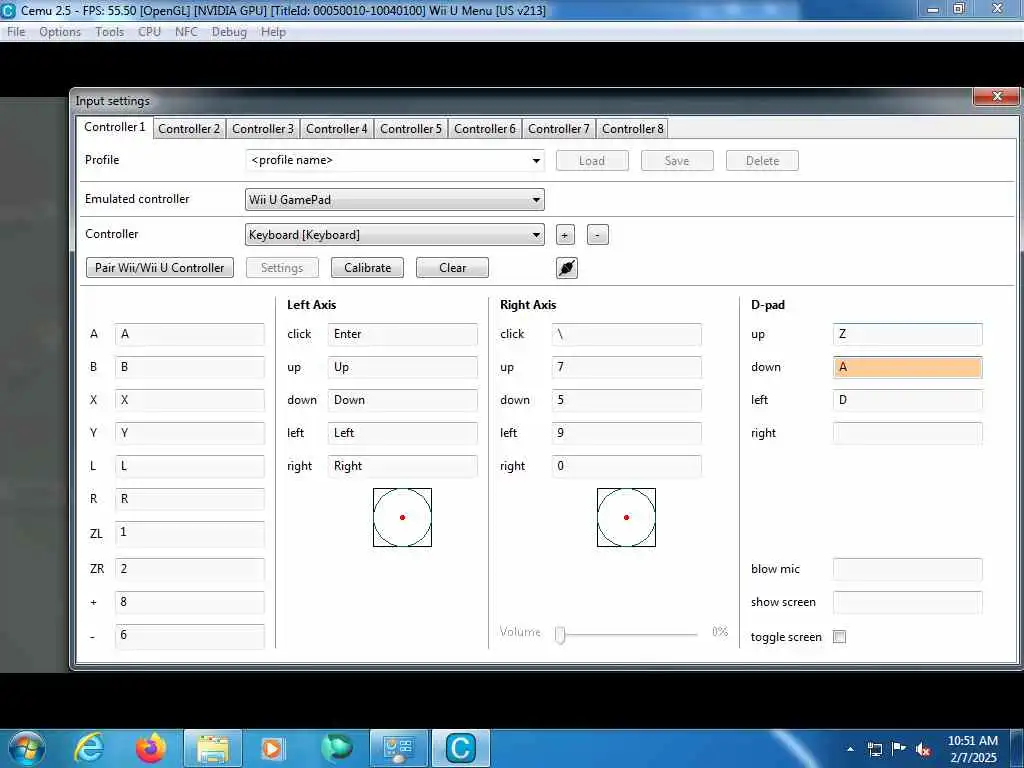The width and height of the screenshot is (1024, 768).
Task: Open the Debug menu
Action: [229, 32]
